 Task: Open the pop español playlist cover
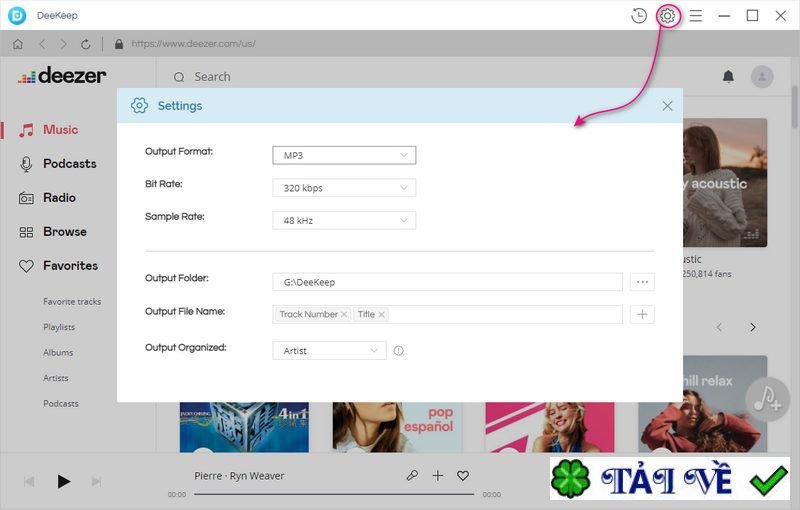tap(398, 427)
